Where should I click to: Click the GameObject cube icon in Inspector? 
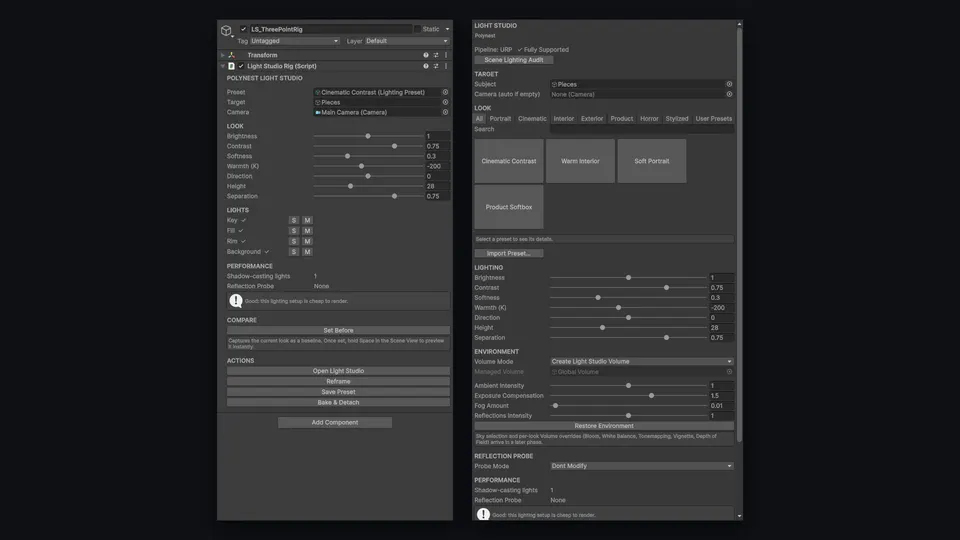[x=226, y=30]
